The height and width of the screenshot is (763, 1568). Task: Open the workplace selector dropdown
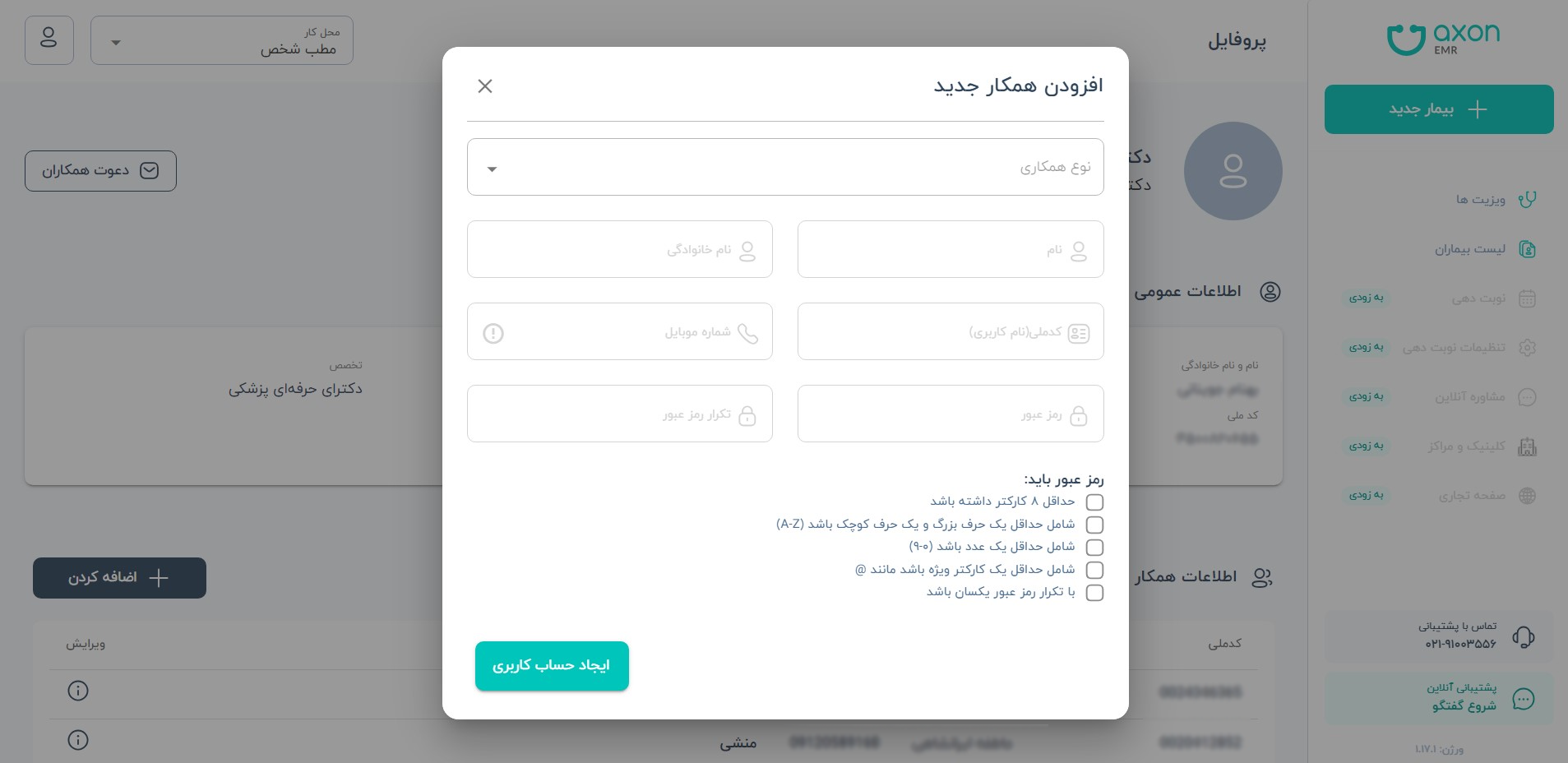[x=222, y=40]
